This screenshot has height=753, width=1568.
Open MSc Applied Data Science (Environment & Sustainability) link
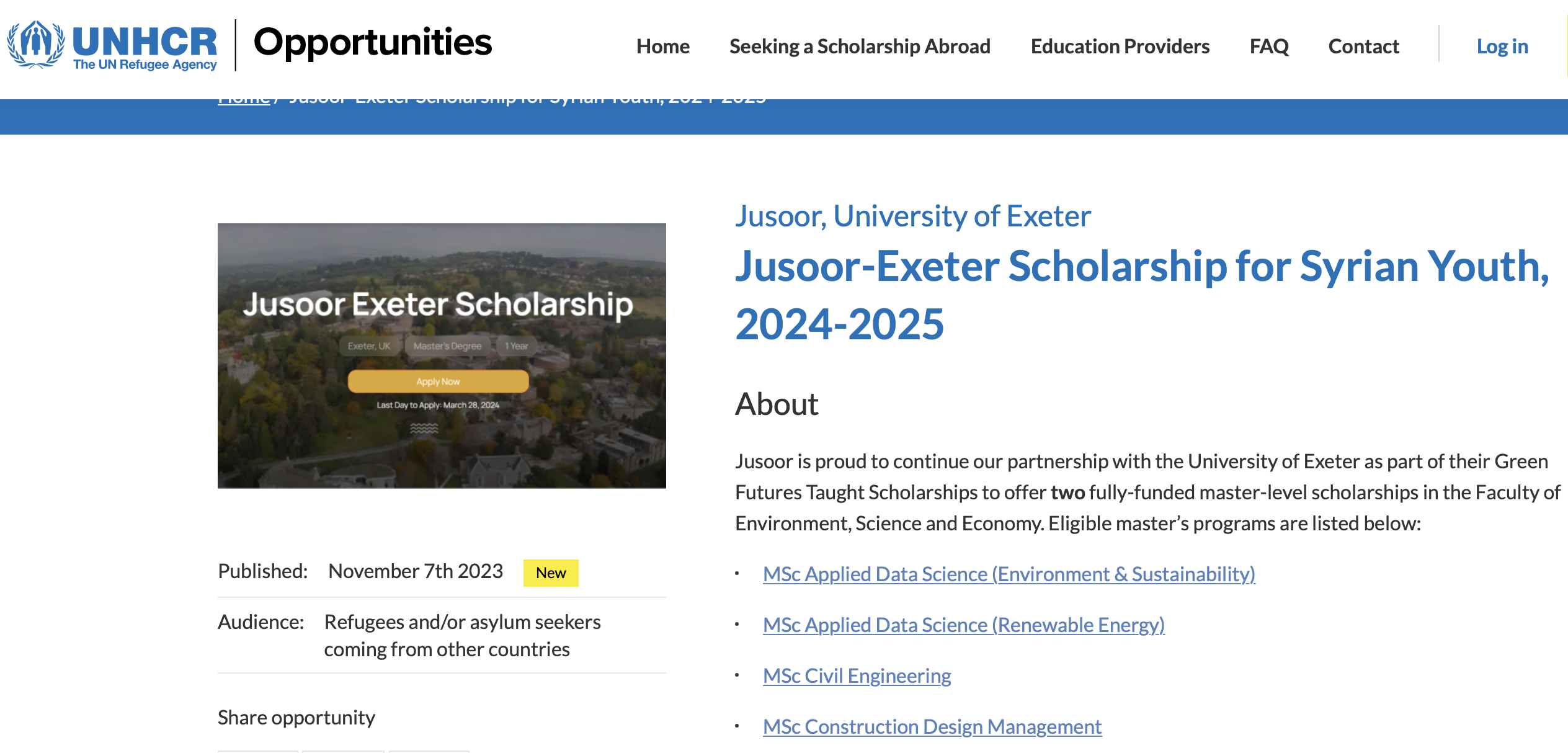(1009, 574)
